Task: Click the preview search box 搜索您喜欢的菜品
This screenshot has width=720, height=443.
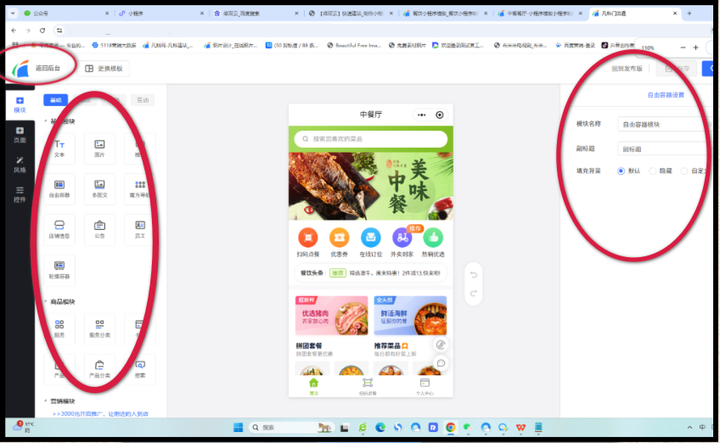Action: pyautogui.click(x=371, y=139)
